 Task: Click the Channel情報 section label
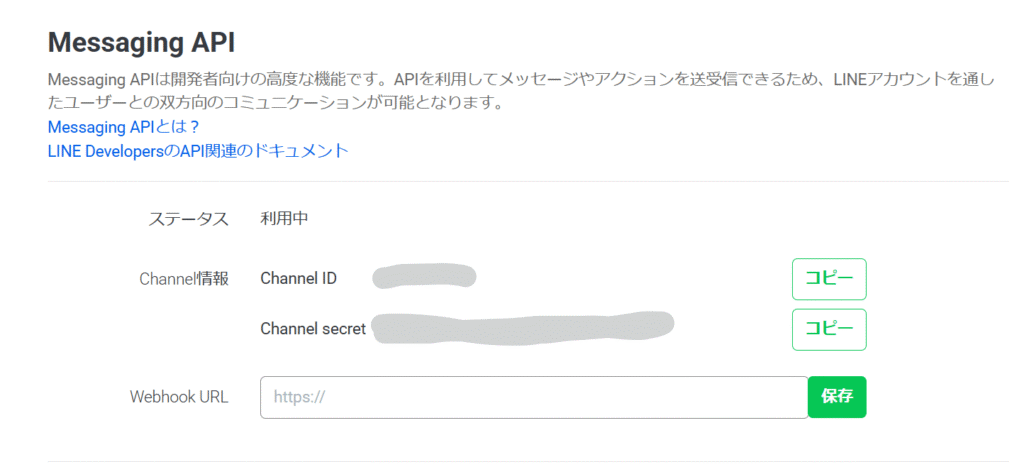click(x=184, y=279)
